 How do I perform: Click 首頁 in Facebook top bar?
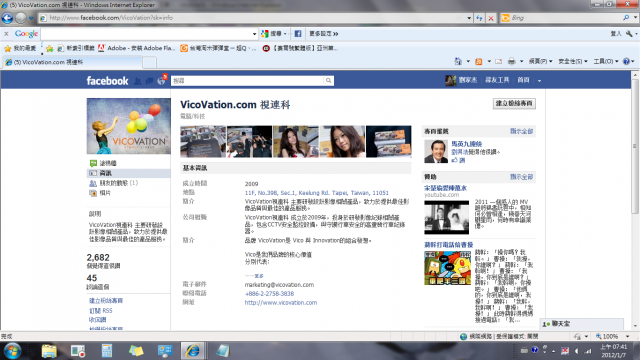pos(523,80)
